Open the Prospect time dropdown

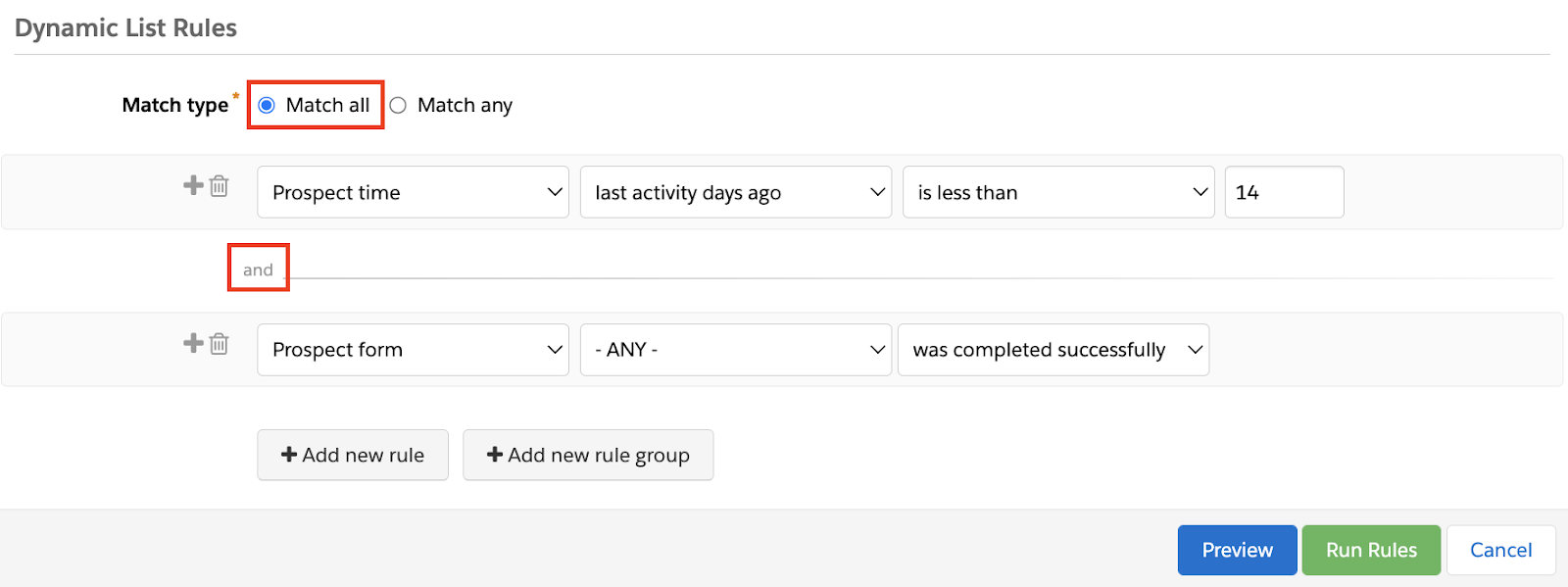tap(413, 192)
